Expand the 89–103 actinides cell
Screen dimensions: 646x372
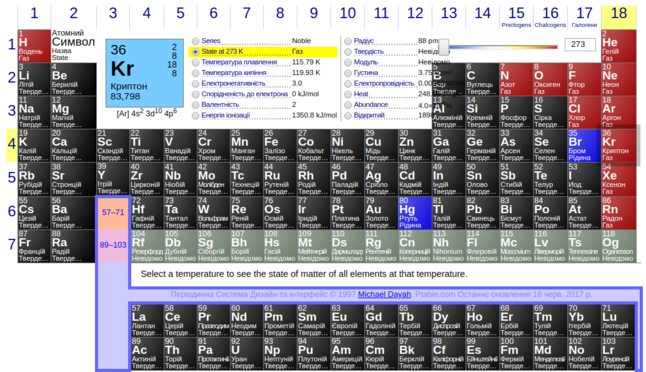pyautogui.click(x=113, y=245)
